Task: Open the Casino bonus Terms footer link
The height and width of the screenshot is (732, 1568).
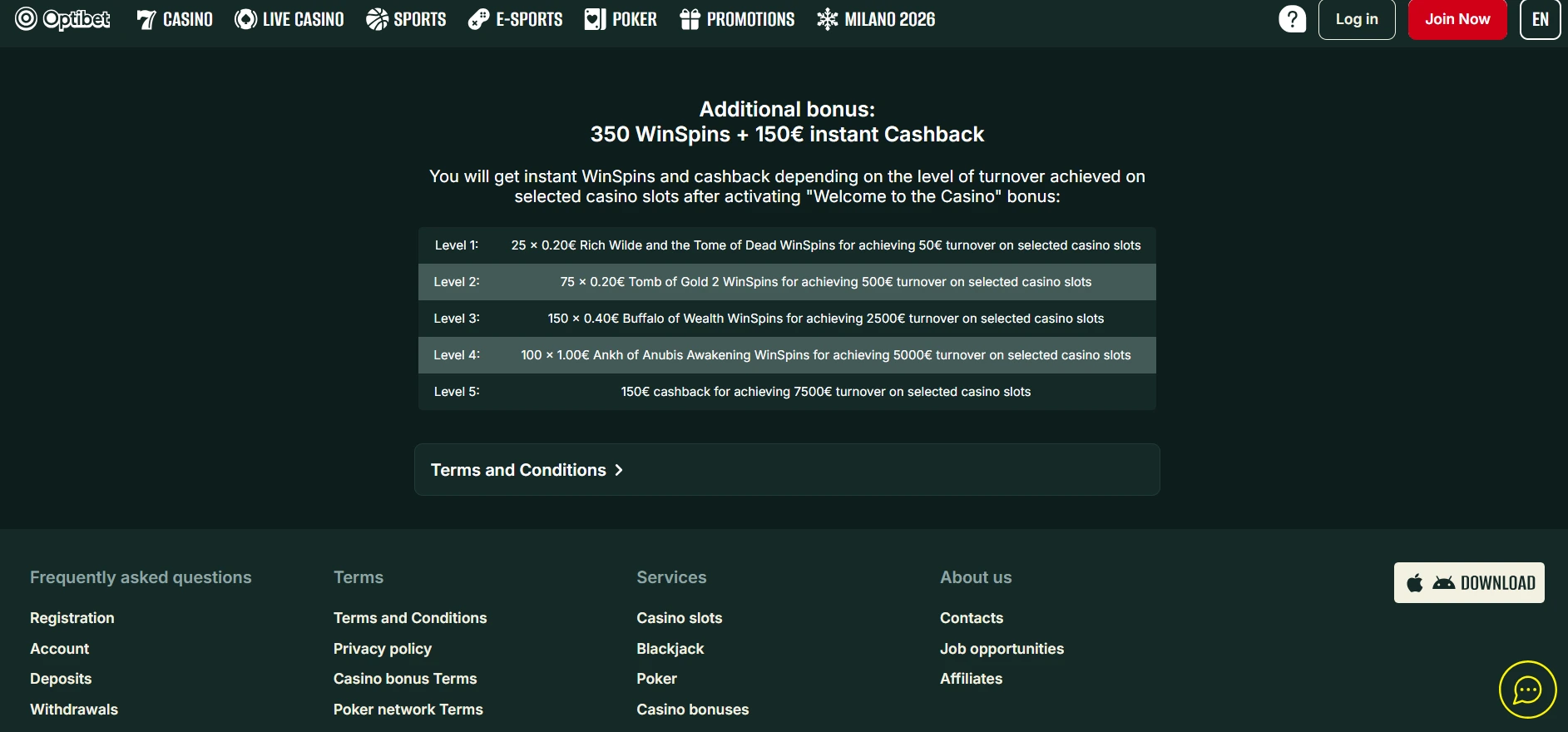Action: (x=405, y=679)
